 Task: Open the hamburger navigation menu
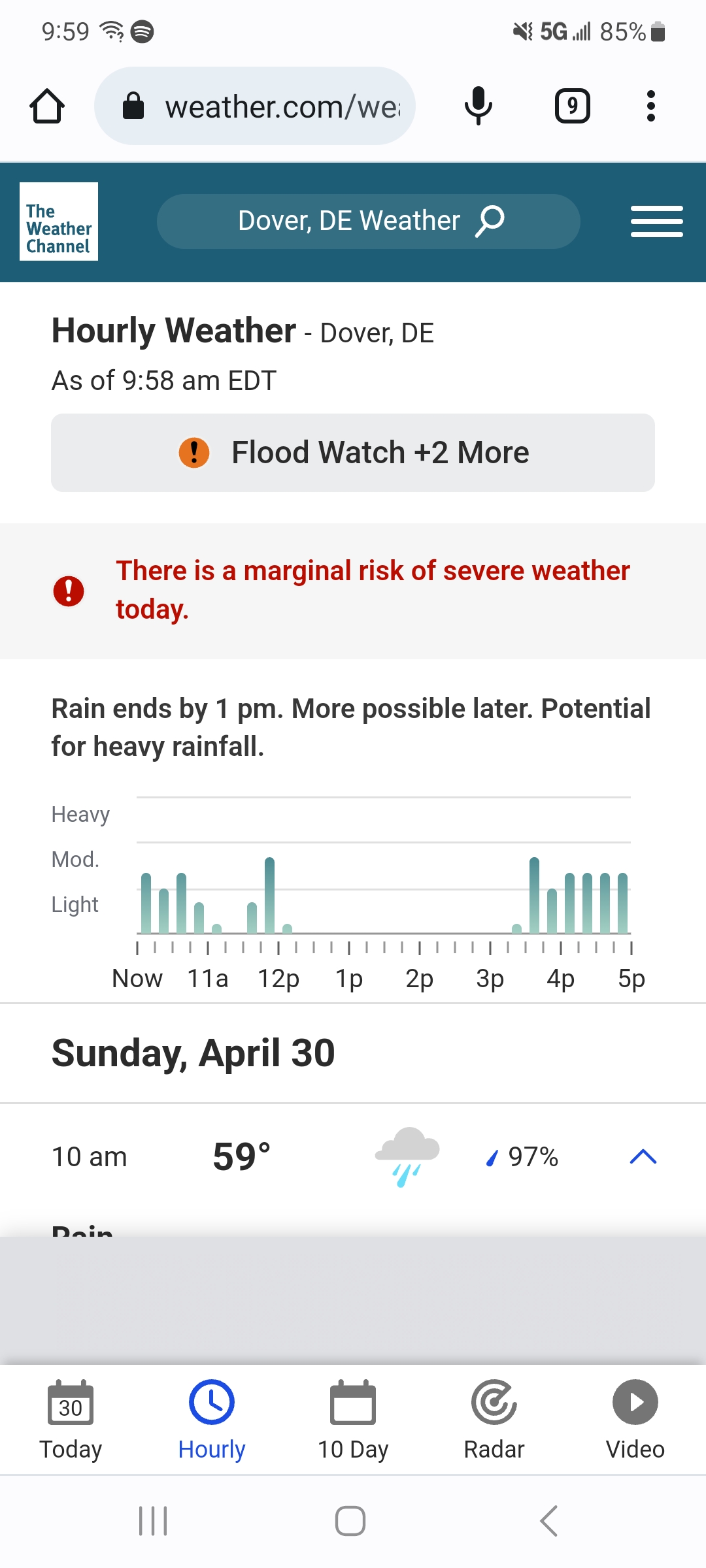click(656, 221)
